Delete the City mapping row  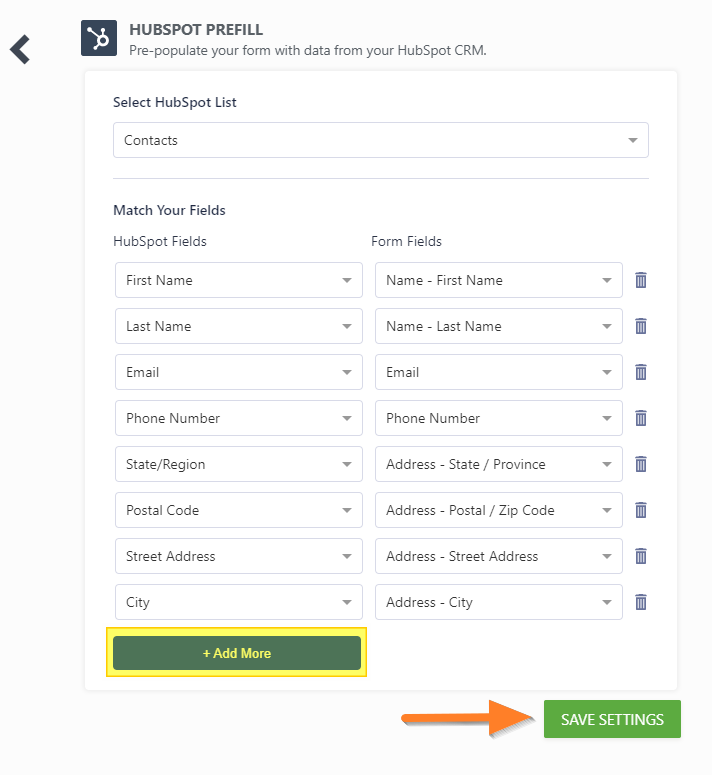pyautogui.click(x=640, y=602)
